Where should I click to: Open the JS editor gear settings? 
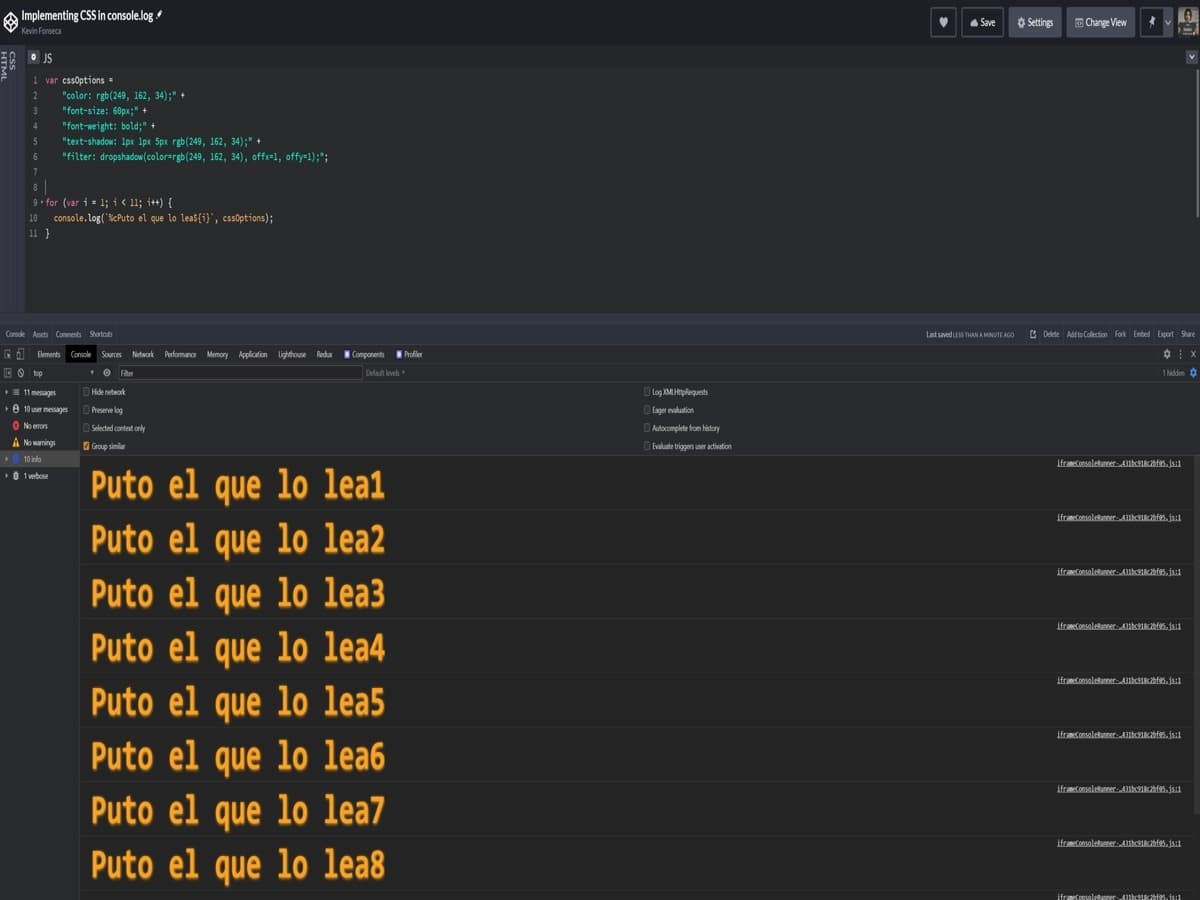point(33,58)
